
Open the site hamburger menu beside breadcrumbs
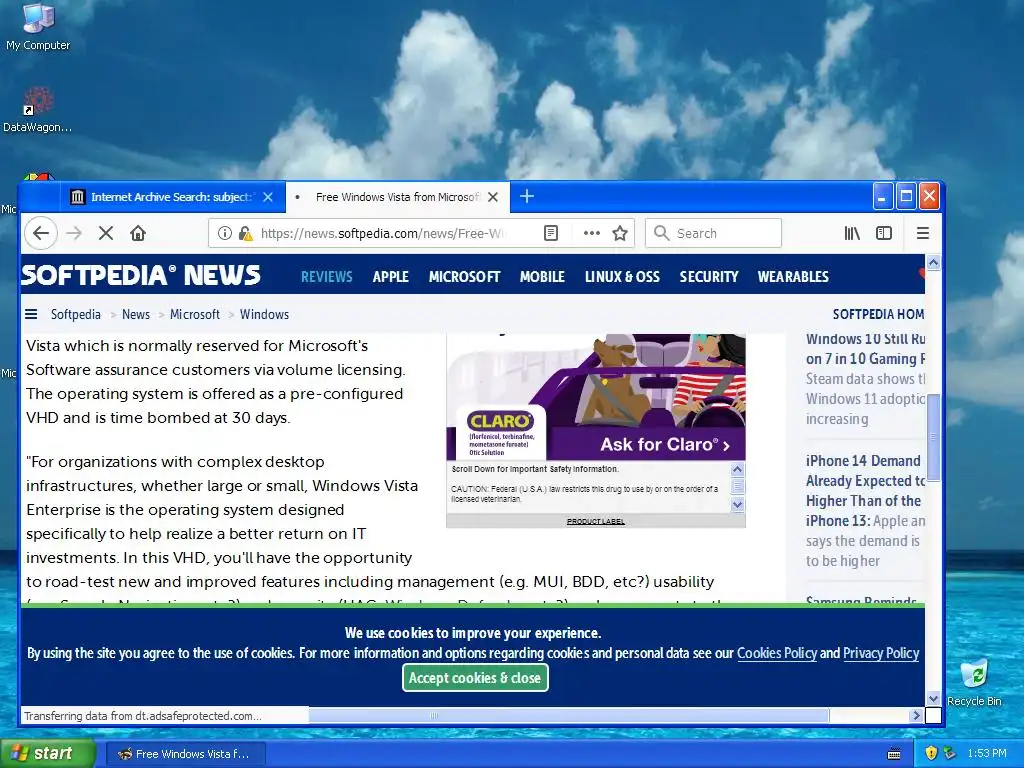click(31, 314)
